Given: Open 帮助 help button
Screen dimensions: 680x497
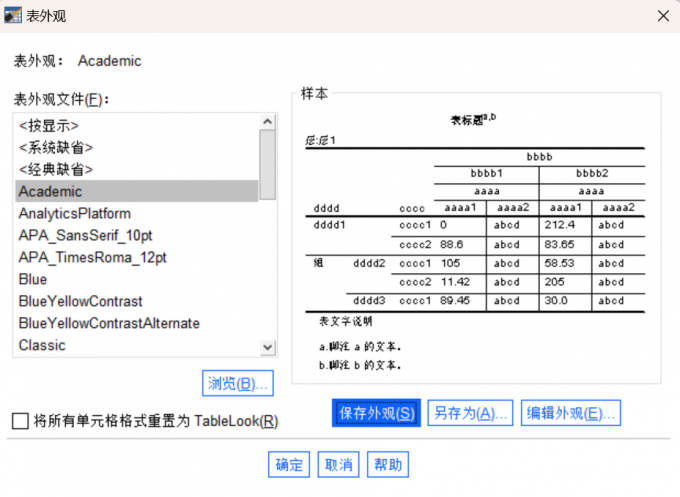Looking at the screenshot, I should point(388,464).
